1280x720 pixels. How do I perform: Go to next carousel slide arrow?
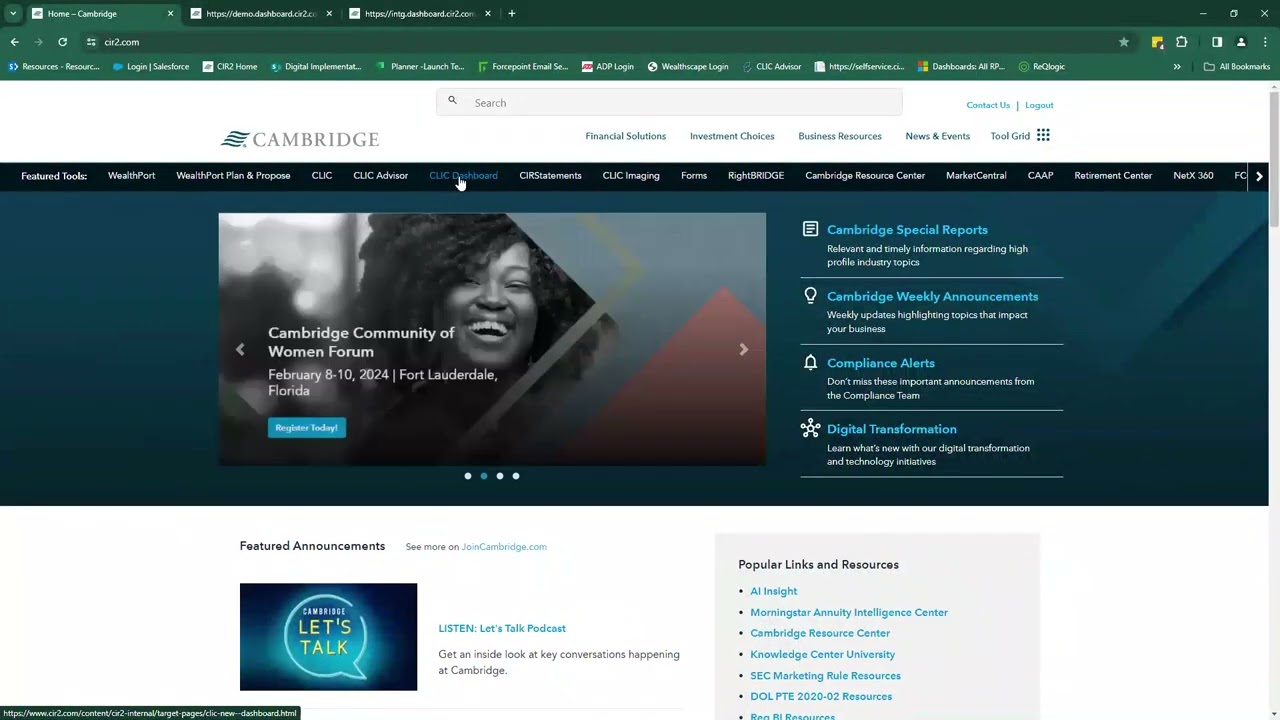(x=743, y=349)
